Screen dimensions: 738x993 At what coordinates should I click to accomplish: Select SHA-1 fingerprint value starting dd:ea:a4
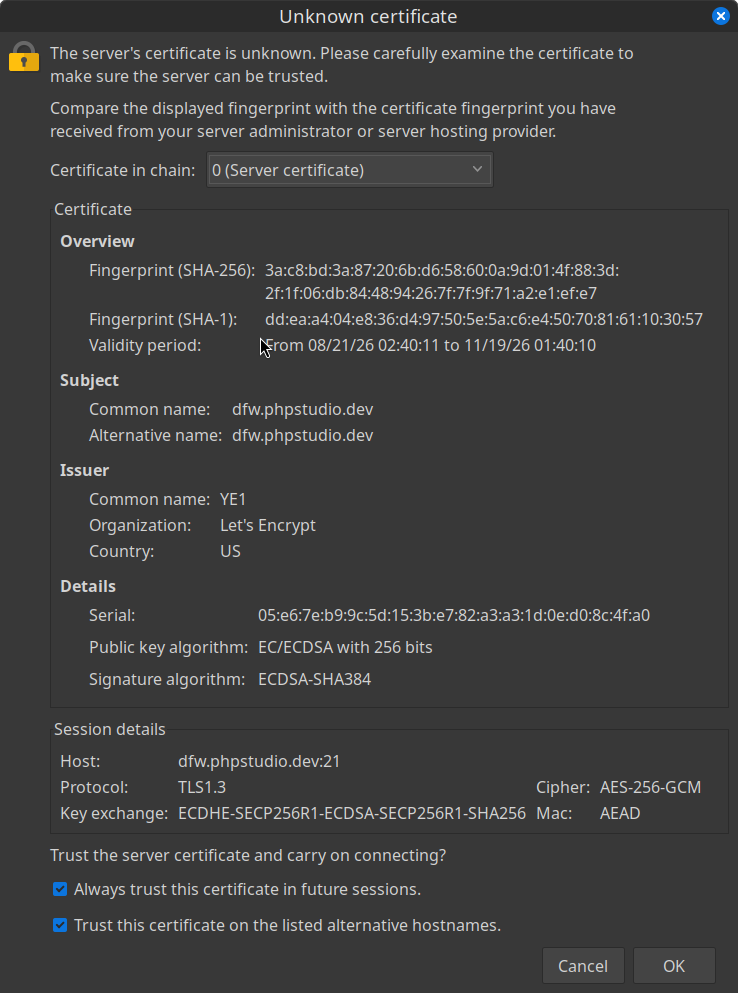coord(484,319)
